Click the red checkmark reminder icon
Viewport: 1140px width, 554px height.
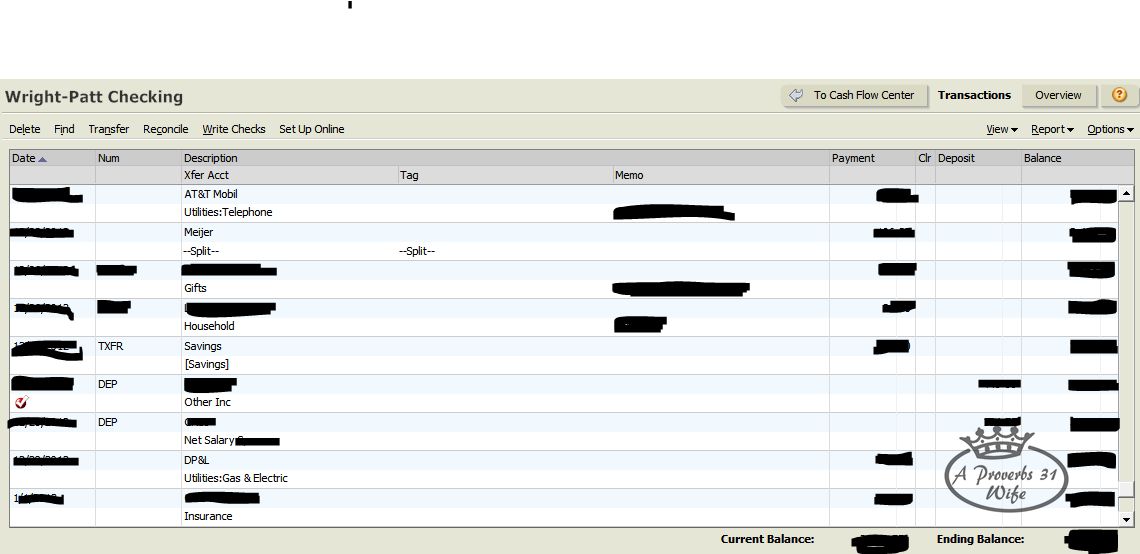[21, 402]
